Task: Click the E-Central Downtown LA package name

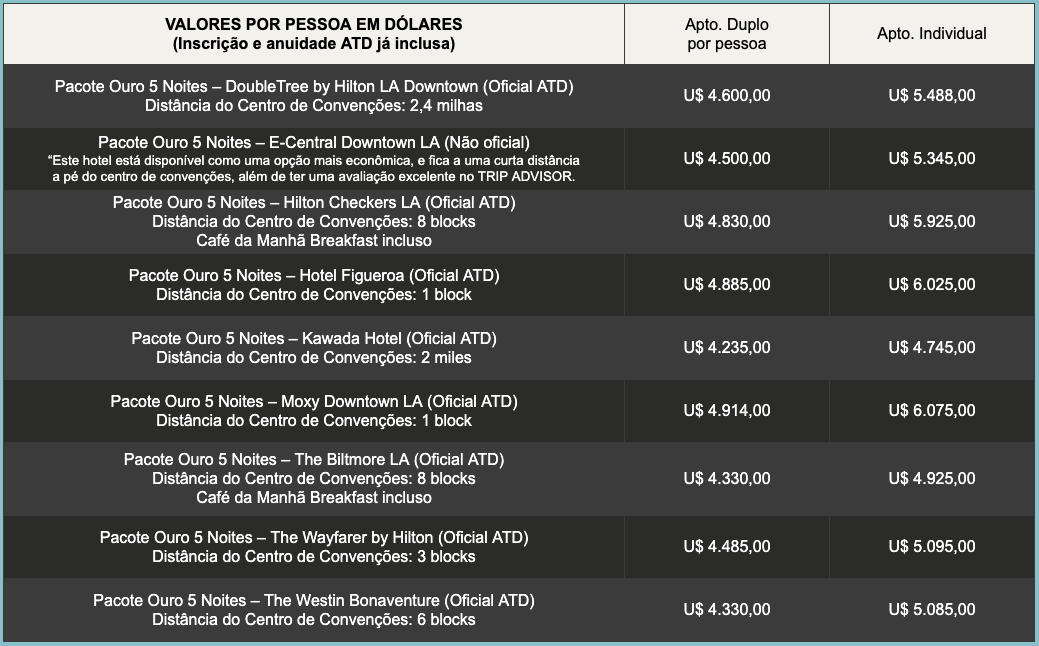Action: [314, 142]
